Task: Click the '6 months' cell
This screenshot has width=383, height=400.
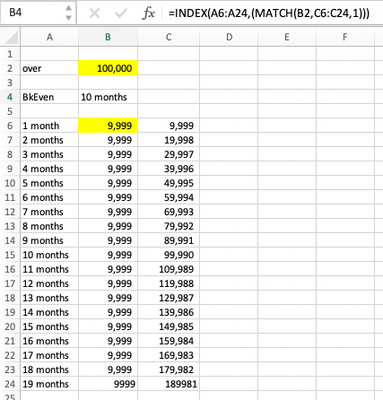Action: [50, 197]
